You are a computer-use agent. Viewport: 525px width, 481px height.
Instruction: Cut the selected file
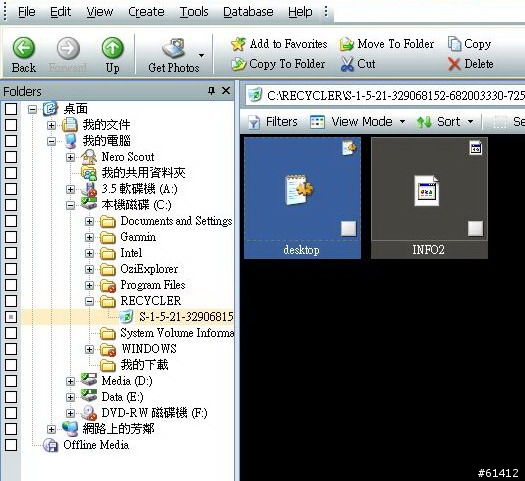pyautogui.click(x=358, y=64)
